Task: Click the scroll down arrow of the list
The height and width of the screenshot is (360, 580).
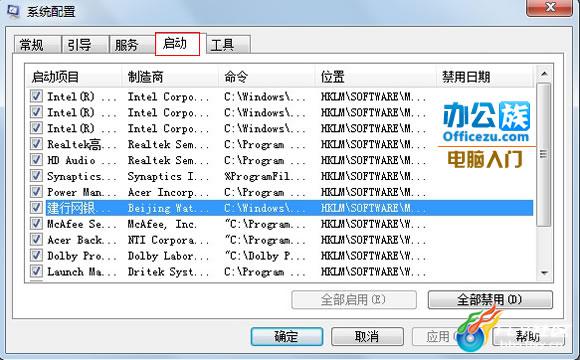Action: click(x=544, y=273)
